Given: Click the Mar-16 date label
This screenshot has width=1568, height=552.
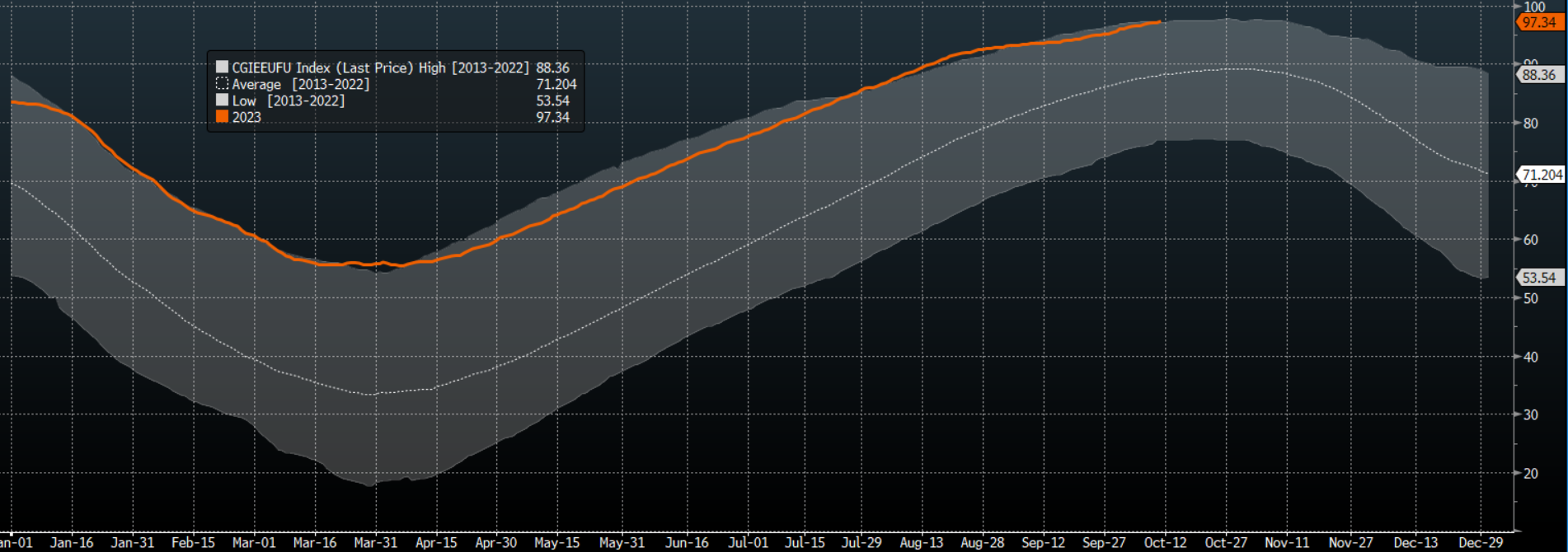Looking at the screenshot, I should pos(315,542).
